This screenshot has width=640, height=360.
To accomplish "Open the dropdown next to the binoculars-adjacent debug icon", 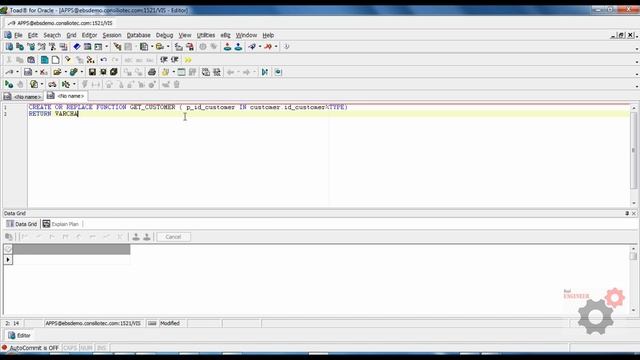I will [74, 84].
